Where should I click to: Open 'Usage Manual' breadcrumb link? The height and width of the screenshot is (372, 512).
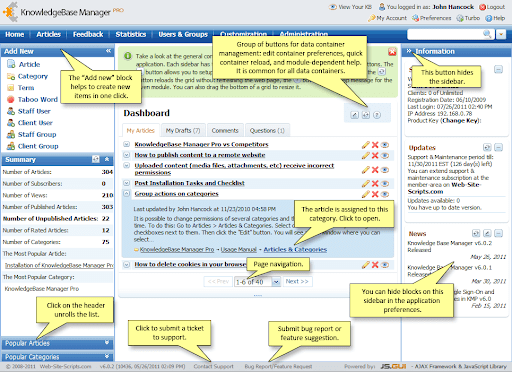(239, 249)
